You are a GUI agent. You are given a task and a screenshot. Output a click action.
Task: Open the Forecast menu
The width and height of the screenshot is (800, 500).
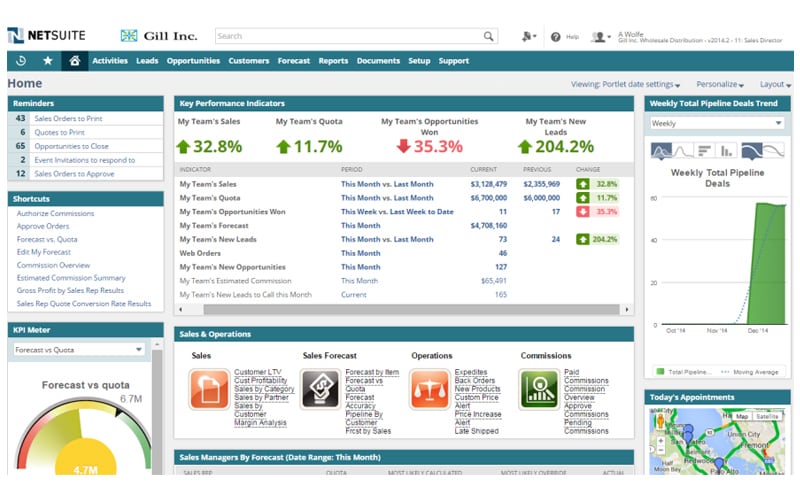click(294, 61)
